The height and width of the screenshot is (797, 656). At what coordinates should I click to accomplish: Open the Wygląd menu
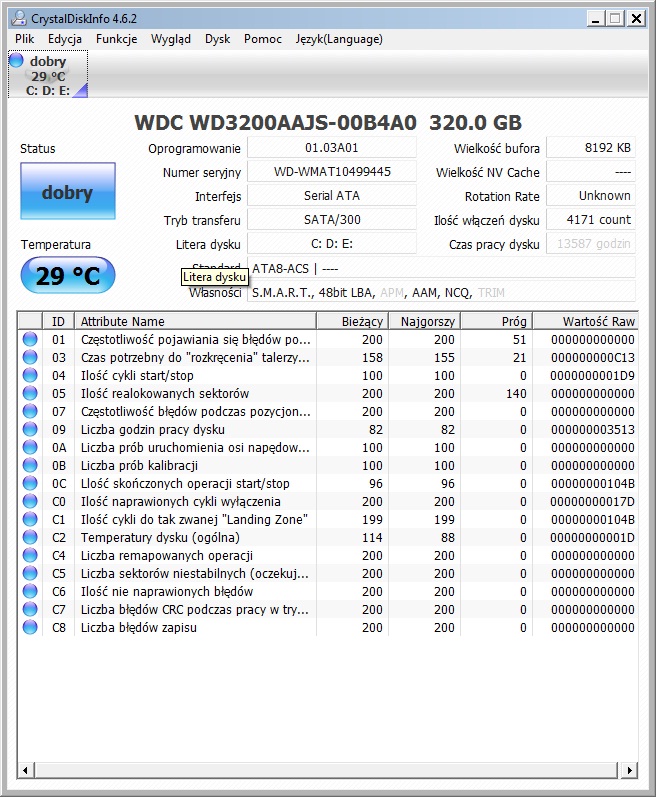(x=171, y=39)
